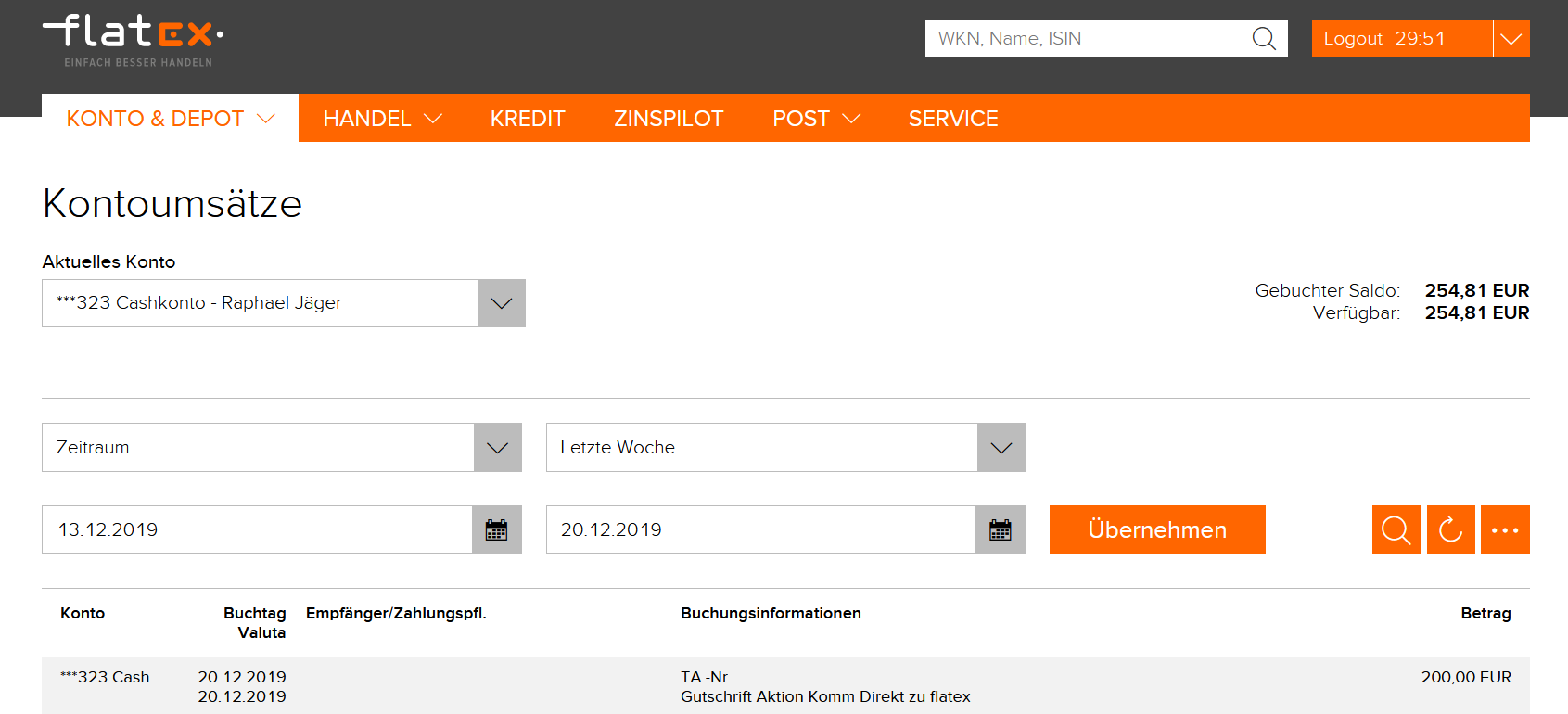Open the three-dots more options button
Viewport: 1568px width, 714px height.
(1505, 529)
